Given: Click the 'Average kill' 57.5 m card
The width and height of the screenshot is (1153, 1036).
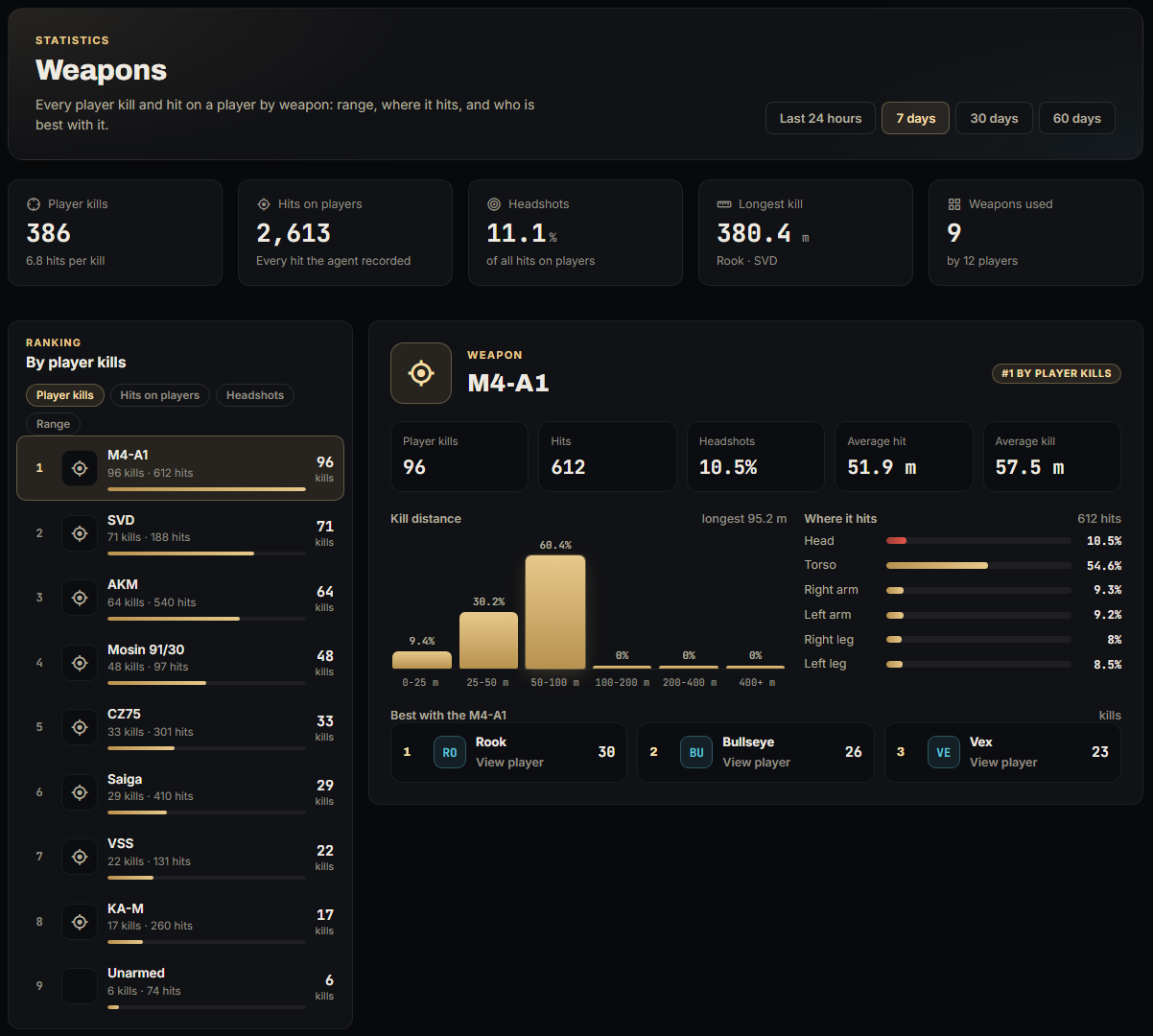Looking at the screenshot, I should pyautogui.click(x=1052, y=457).
